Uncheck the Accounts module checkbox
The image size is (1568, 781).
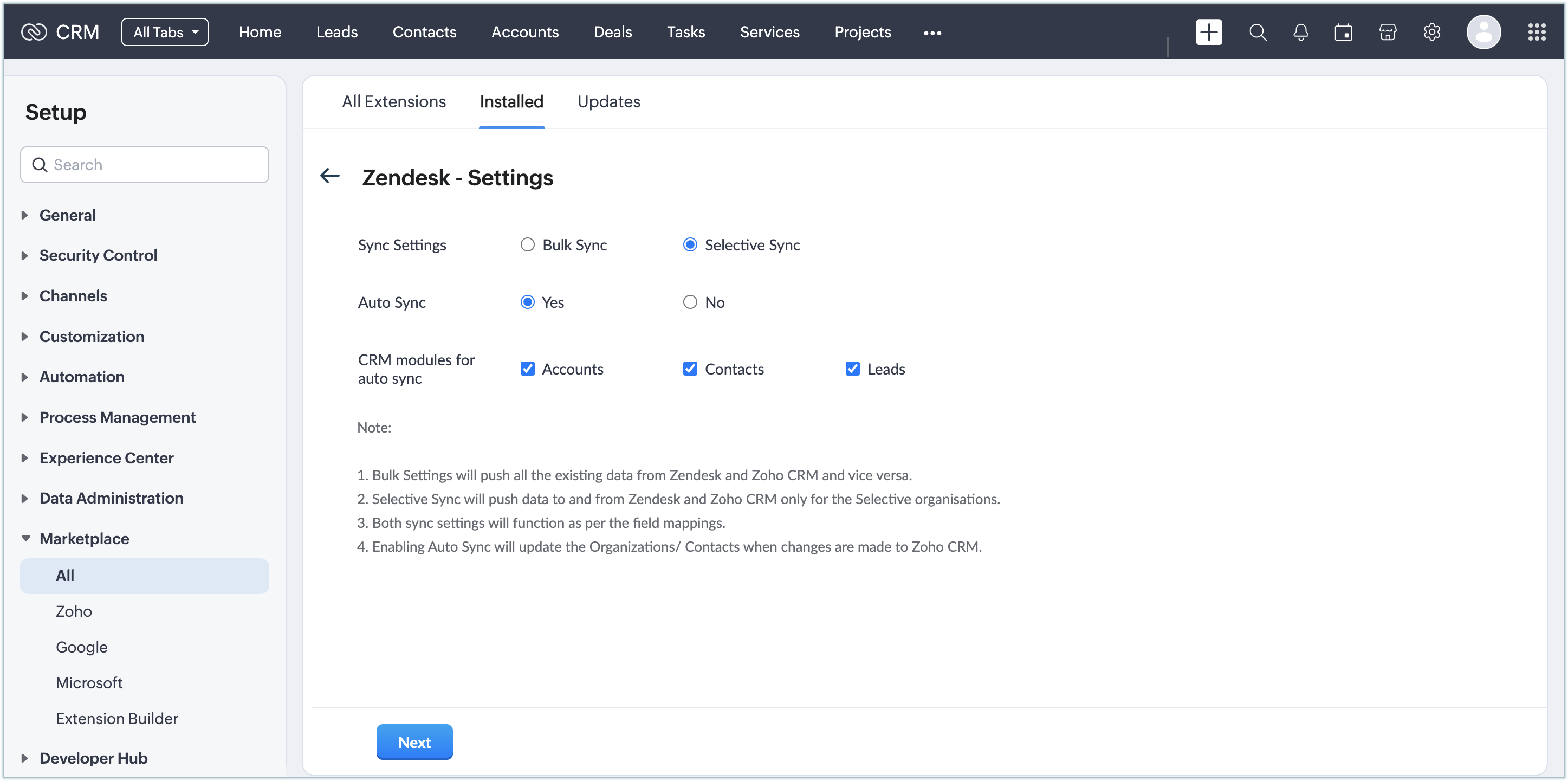(x=527, y=369)
